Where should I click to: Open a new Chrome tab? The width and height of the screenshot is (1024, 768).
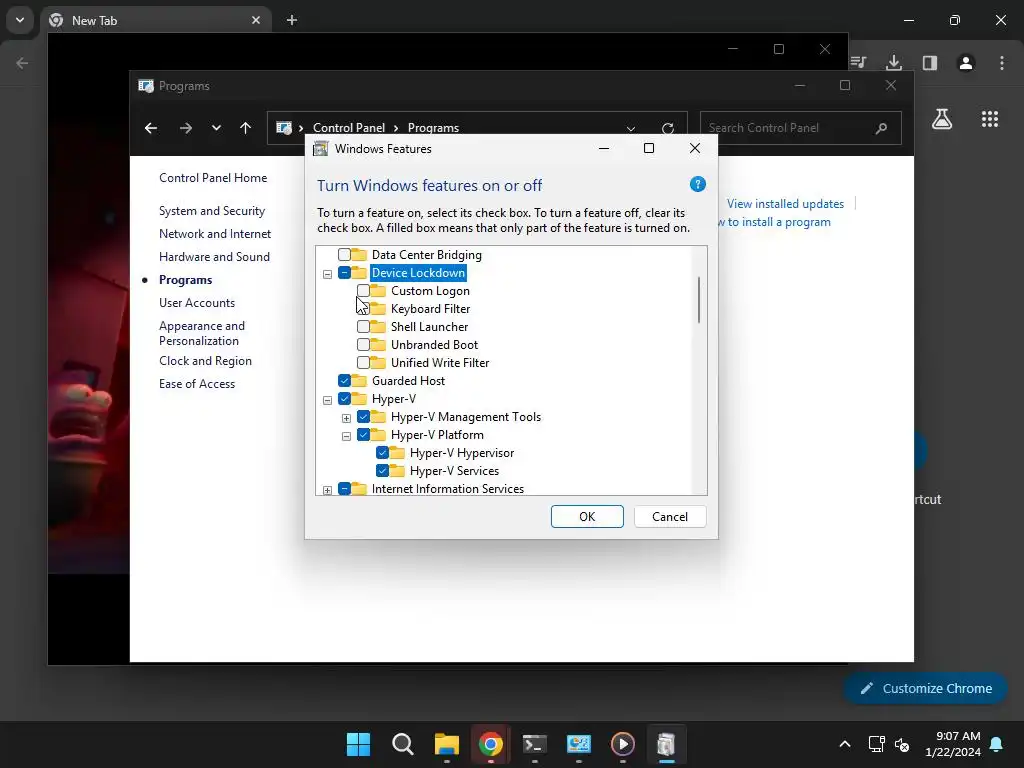click(292, 20)
